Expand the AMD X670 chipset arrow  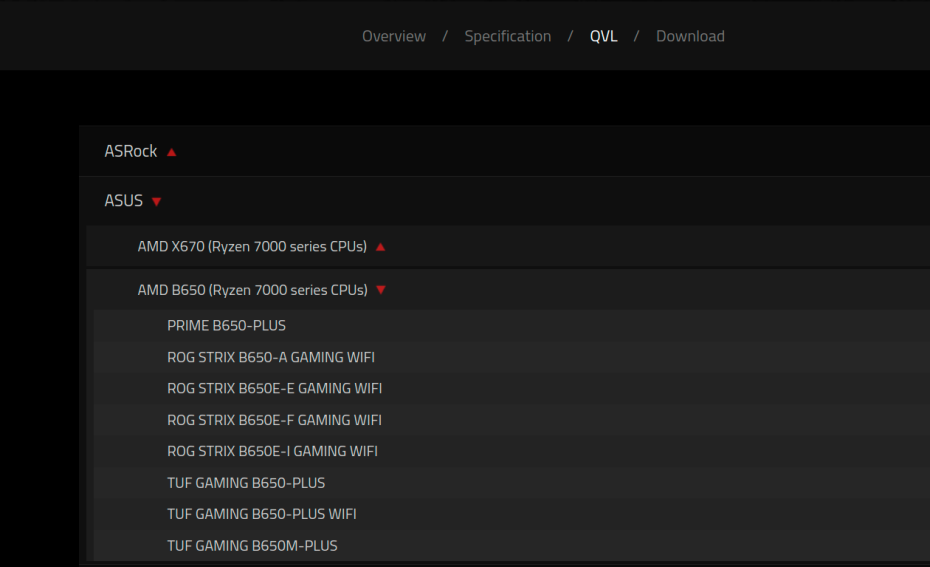click(x=380, y=247)
